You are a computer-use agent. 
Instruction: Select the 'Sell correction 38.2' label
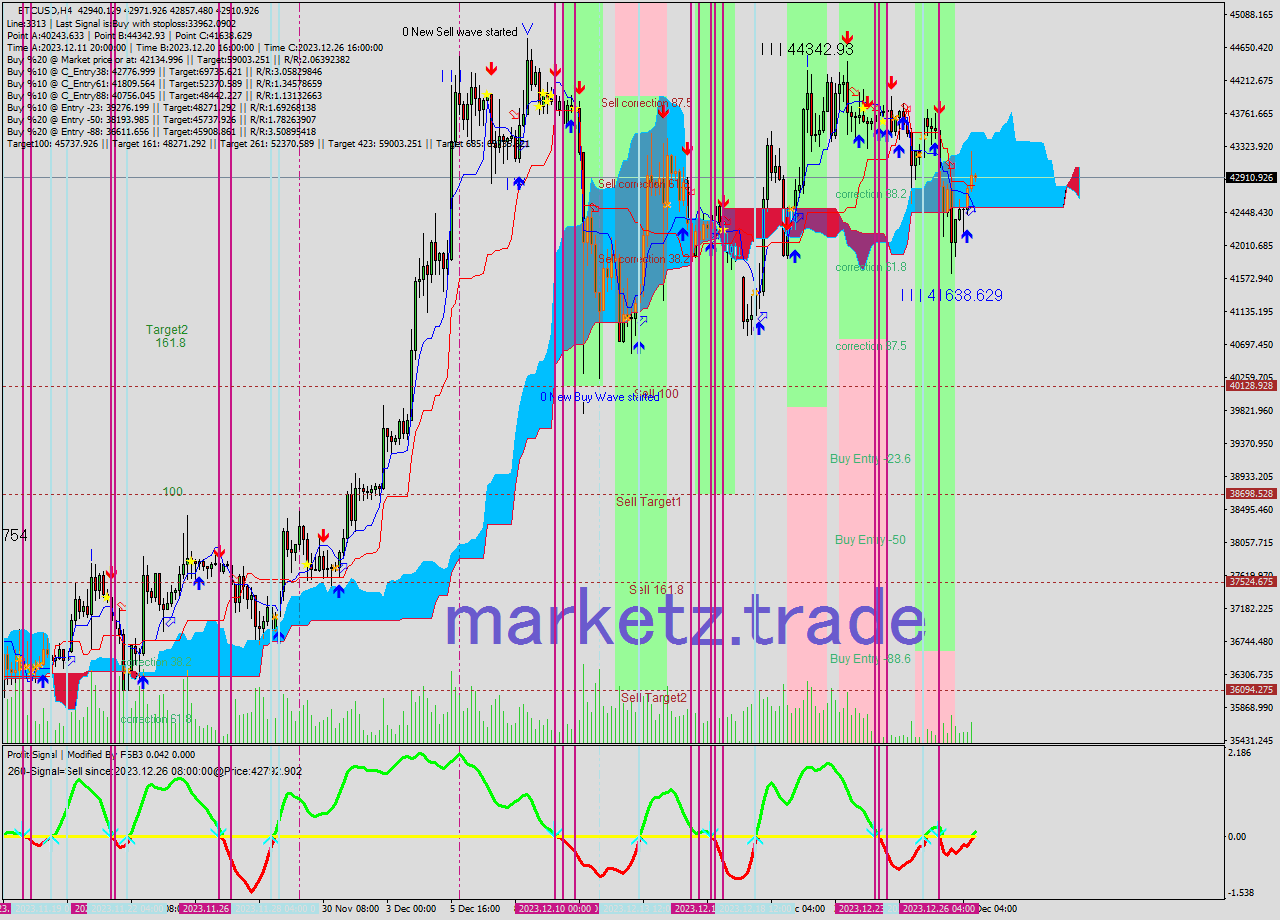[644, 259]
